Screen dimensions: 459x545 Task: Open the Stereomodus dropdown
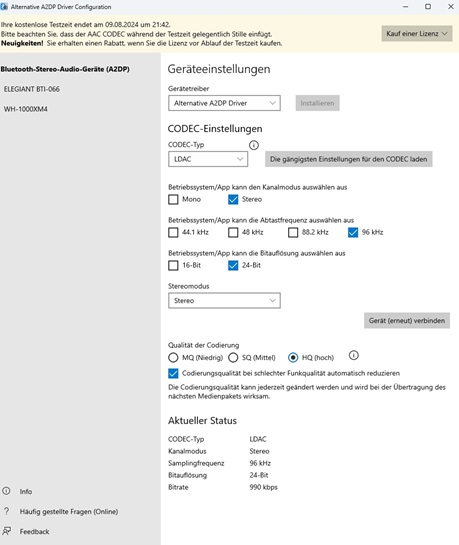coord(224,301)
